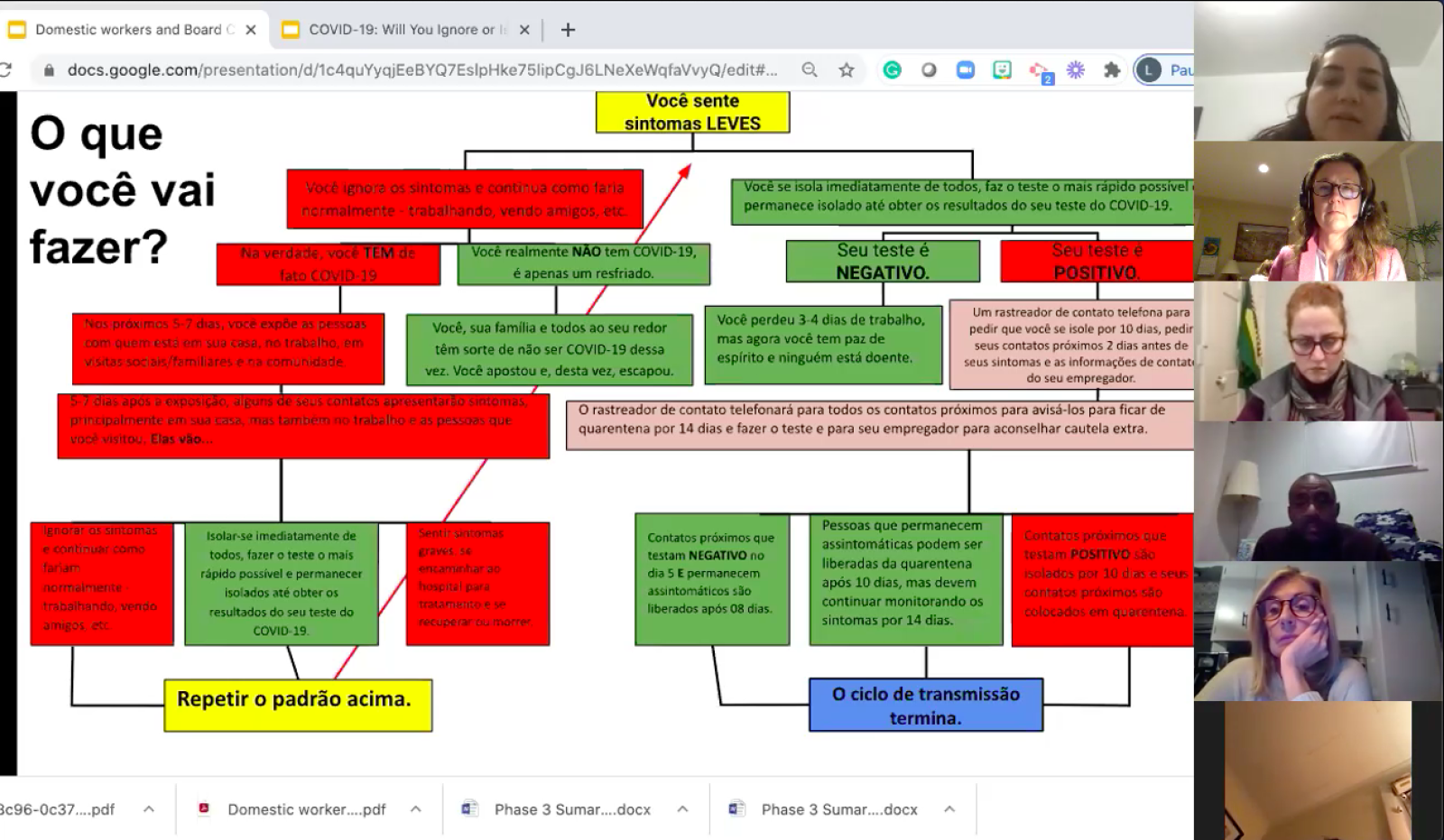1444x840 pixels.
Task: Expand first Phase 3 Sumar....docx options
Action: pyautogui.click(x=683, y=809)
